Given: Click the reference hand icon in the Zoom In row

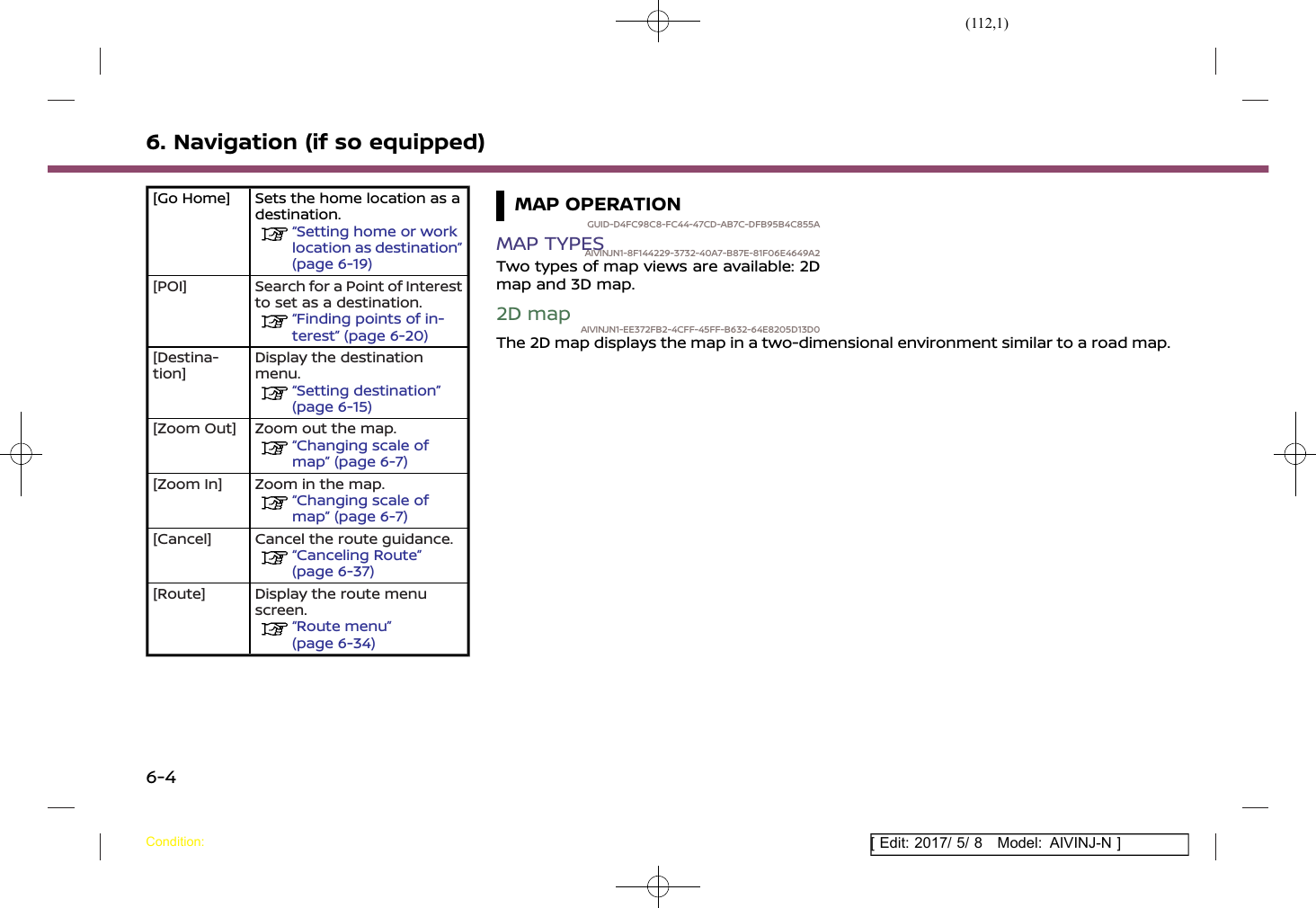Looking at the screenshot, I should coord(274,503).
